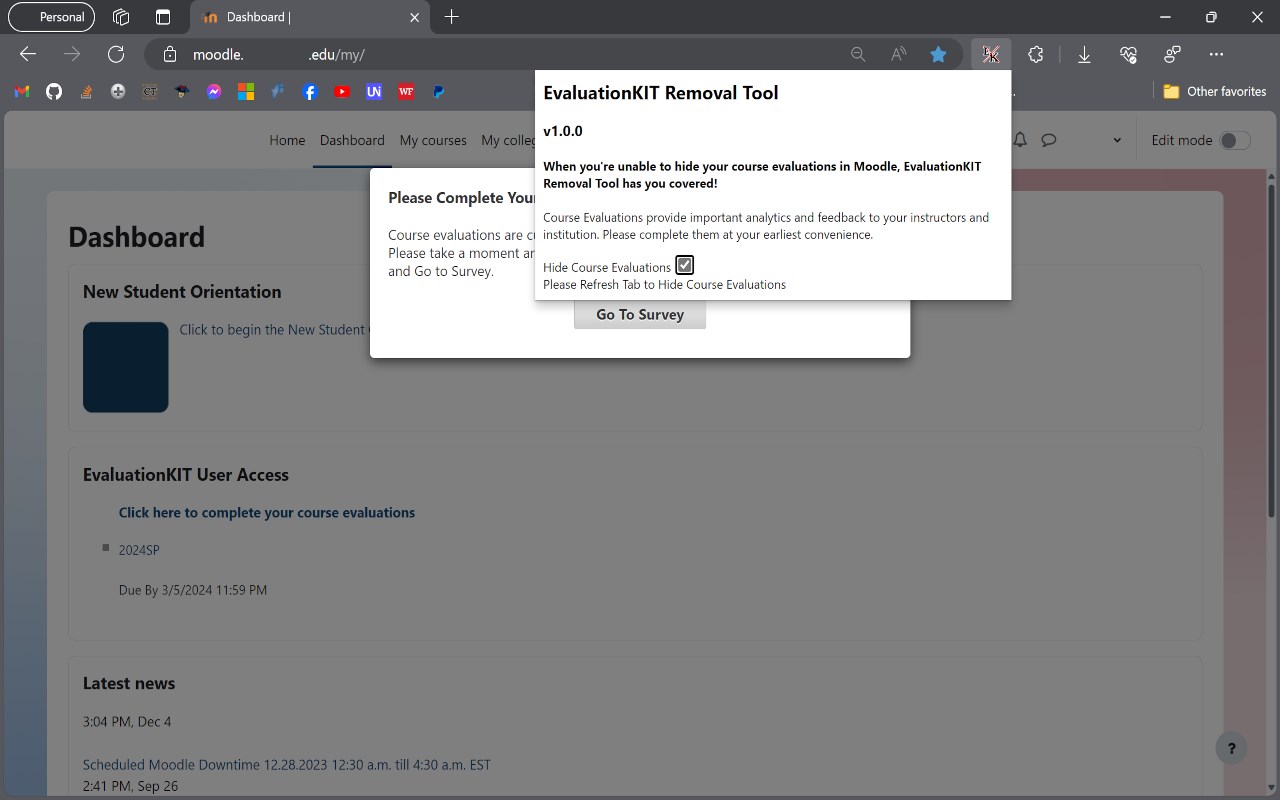Open Browser essentials heart icon
The height and width of the screenshot is (800, 1280).
point(1129,55)
